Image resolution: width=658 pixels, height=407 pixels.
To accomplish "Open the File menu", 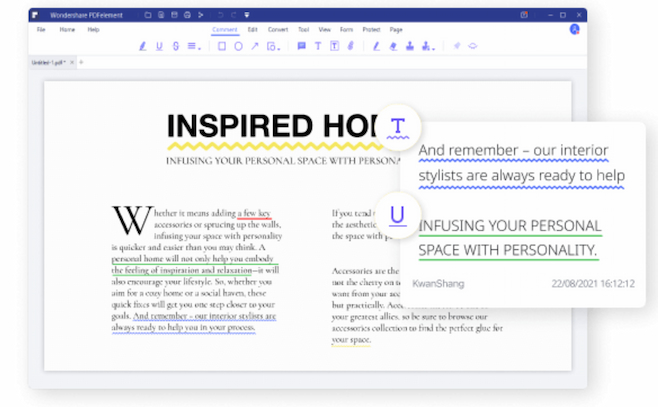I will 41,30.
